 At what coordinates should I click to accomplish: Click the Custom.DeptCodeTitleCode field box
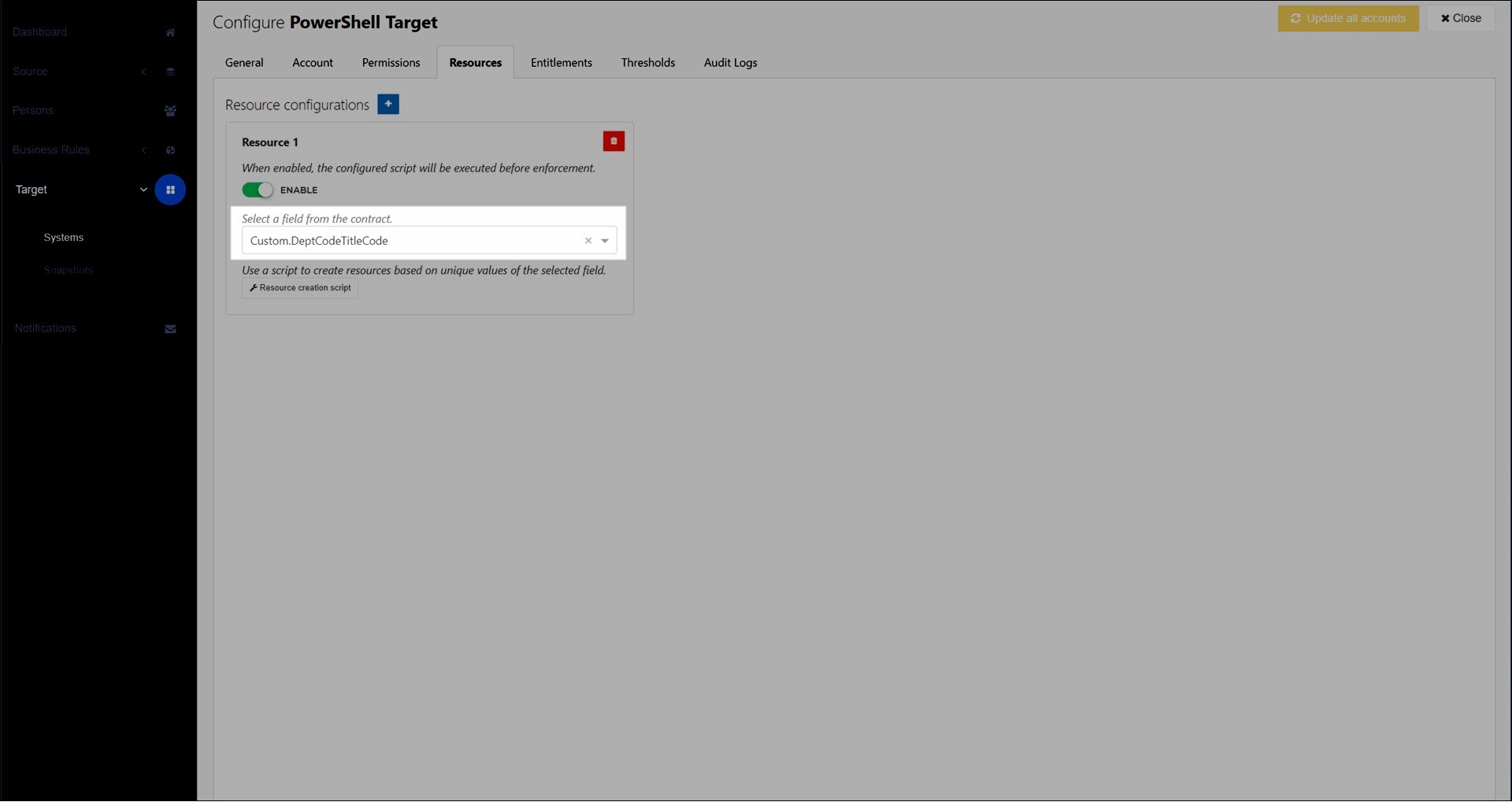pos(429,241)
